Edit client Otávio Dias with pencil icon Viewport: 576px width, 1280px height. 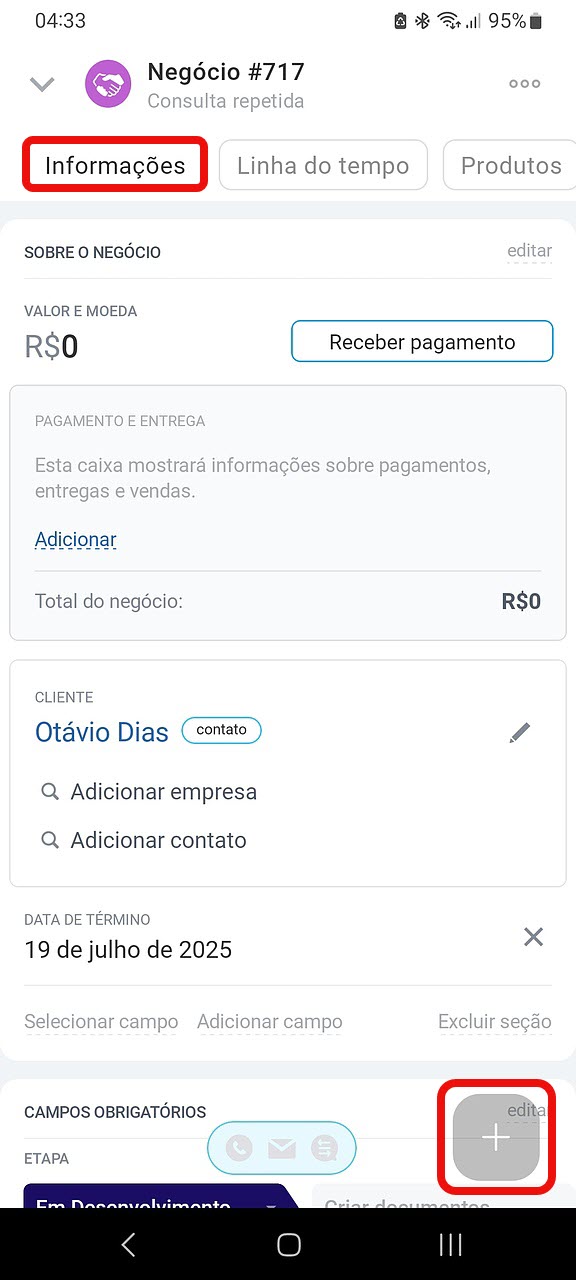(520, 733)
